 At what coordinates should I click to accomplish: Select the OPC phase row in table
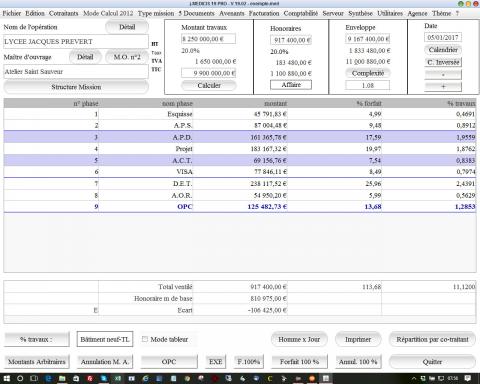(240, 206)
